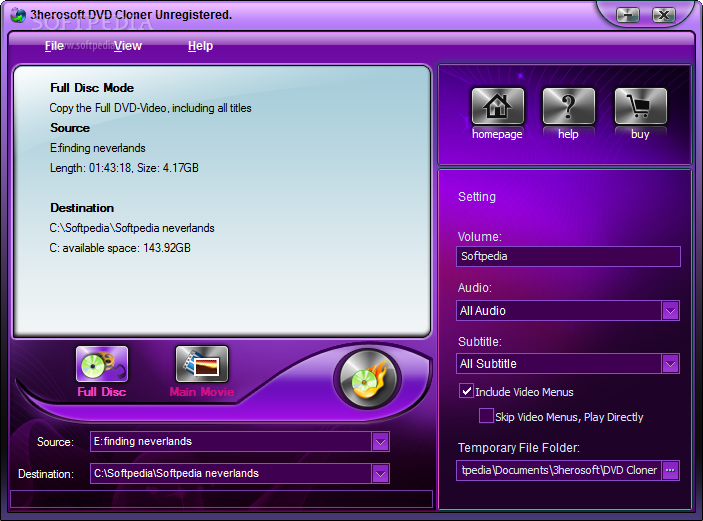Click the 'C: available space: 143.92GB' text

click(x=120, y=248)
